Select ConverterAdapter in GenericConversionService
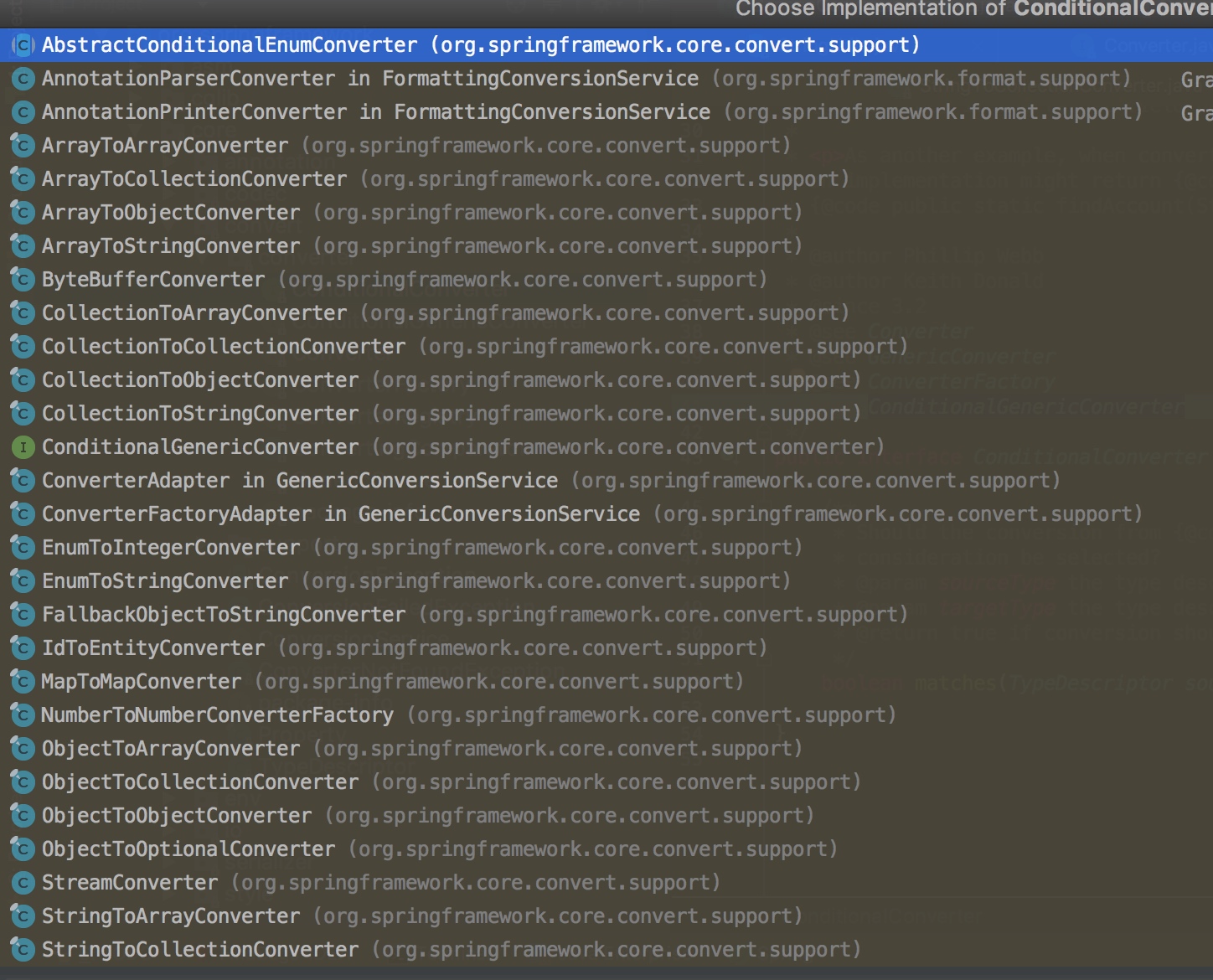 [x=299, y=481]
